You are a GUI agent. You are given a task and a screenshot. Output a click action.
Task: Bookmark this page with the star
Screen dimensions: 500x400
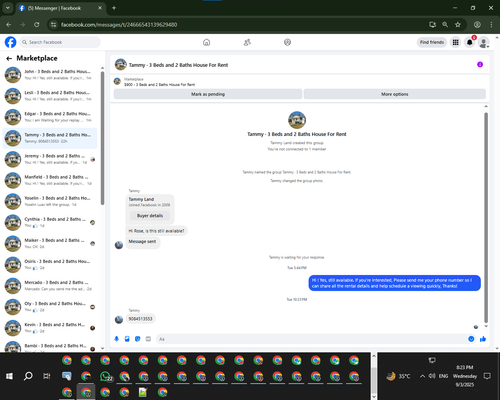pos(458,25)
